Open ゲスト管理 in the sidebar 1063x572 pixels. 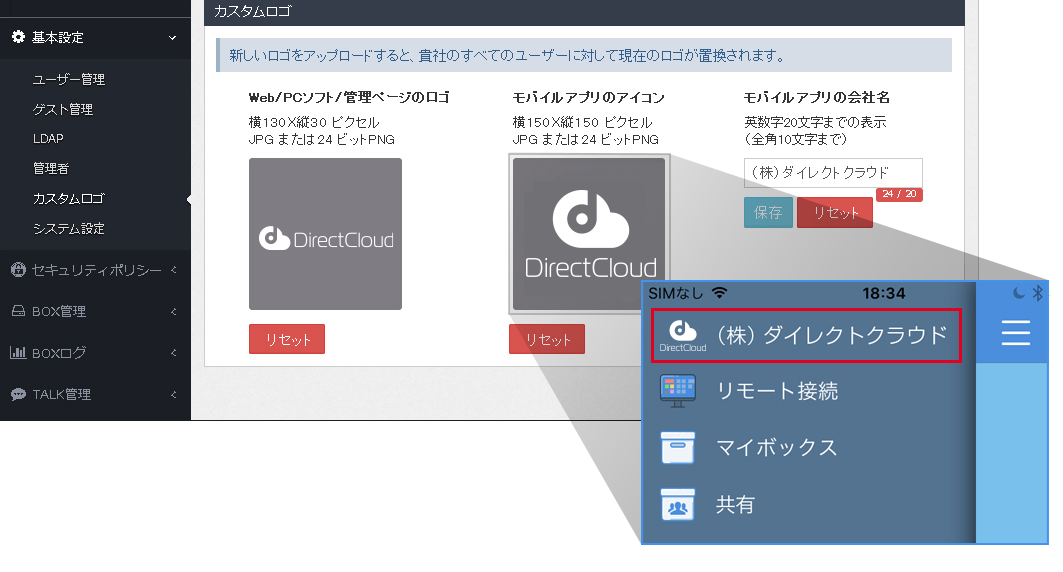(x=62, y=109)
